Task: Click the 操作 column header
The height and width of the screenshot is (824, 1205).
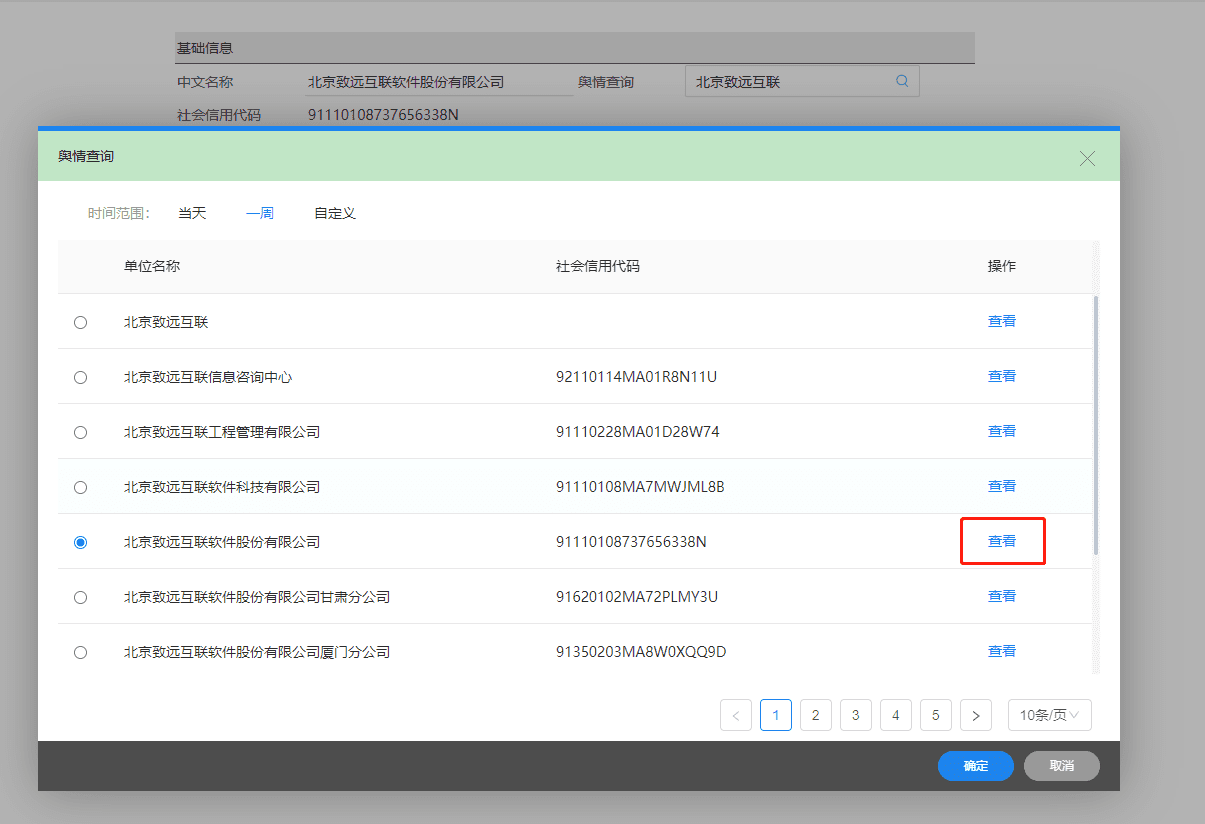Action: [1002, 266]
